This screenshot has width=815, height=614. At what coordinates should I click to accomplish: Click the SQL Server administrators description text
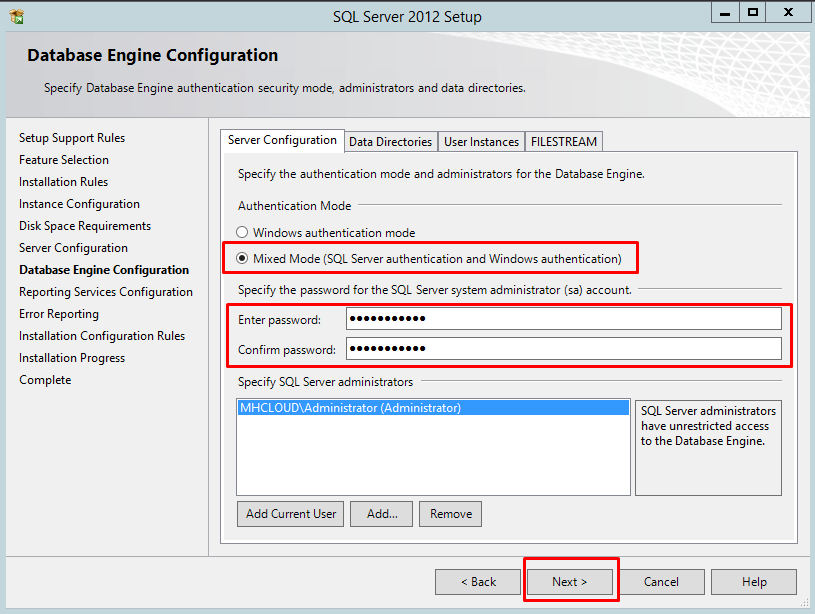click(708, 426)
